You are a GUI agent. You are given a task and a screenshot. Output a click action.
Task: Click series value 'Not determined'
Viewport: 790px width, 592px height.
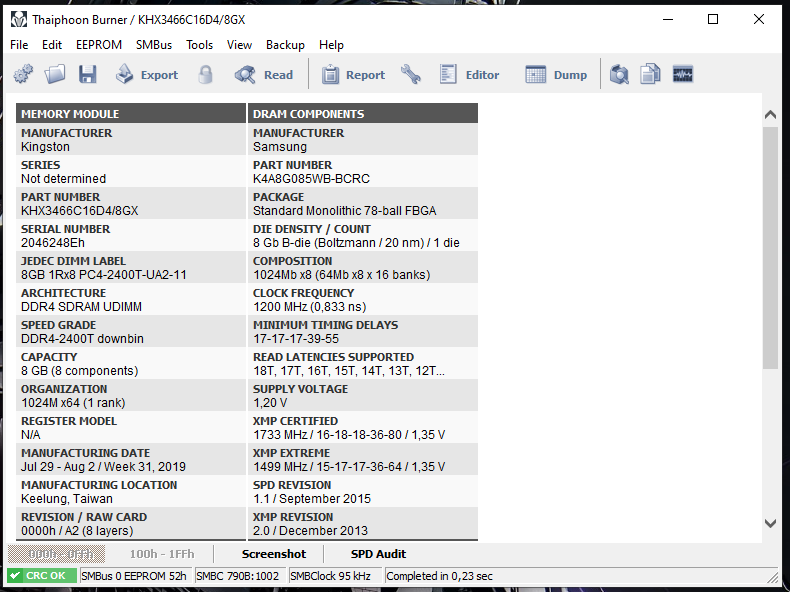click(x=63, y=179)
